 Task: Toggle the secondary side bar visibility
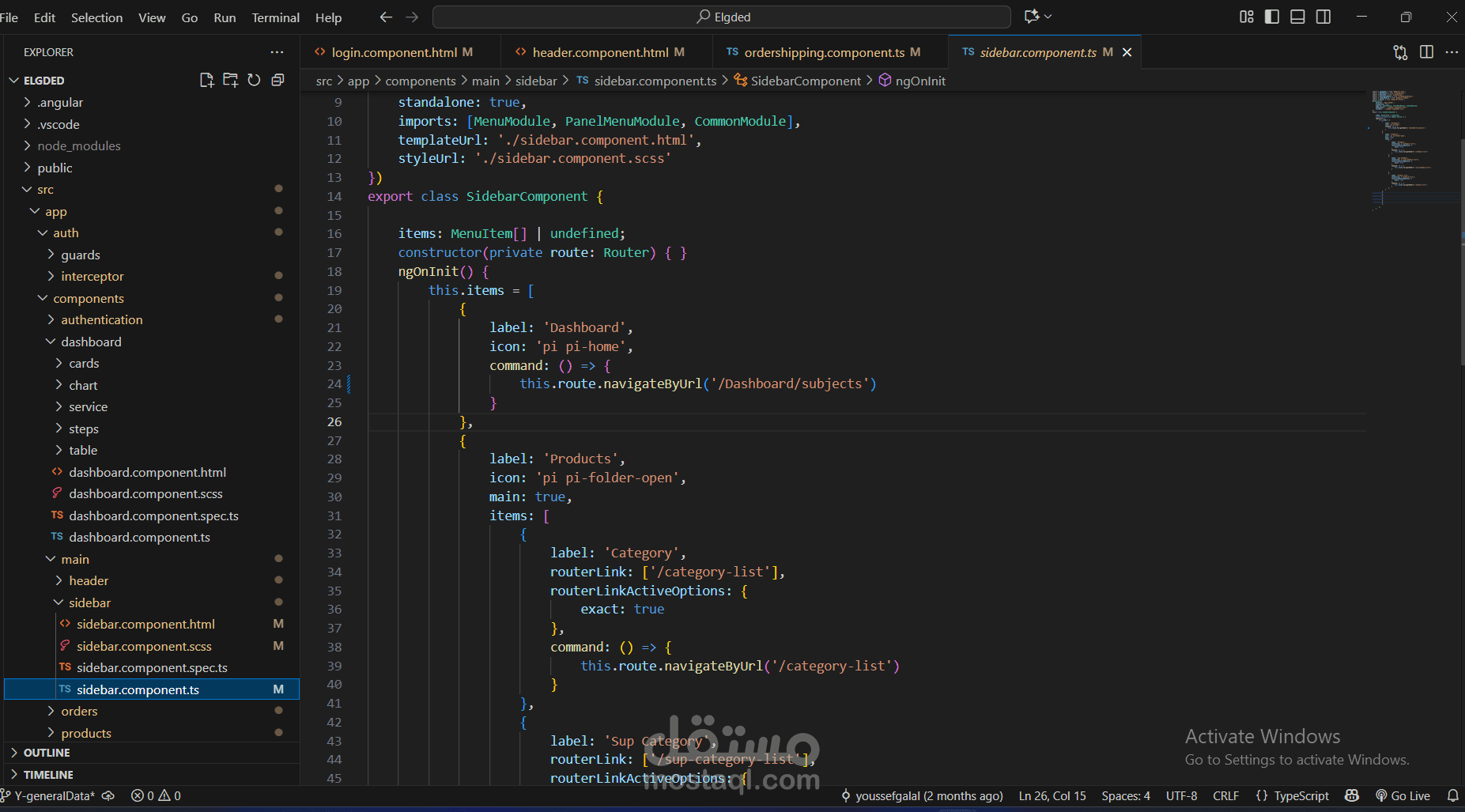[1323, 17]
